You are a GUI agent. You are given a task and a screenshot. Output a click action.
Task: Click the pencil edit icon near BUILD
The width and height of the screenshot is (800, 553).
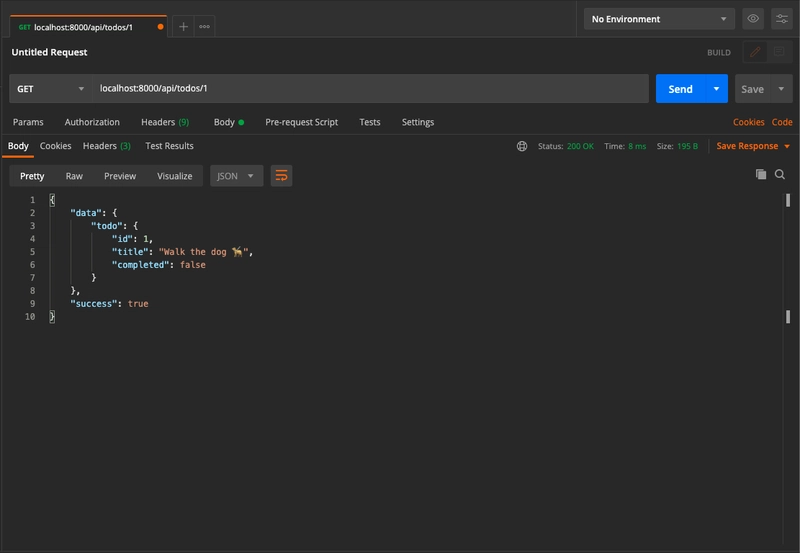tap(755, 52)
